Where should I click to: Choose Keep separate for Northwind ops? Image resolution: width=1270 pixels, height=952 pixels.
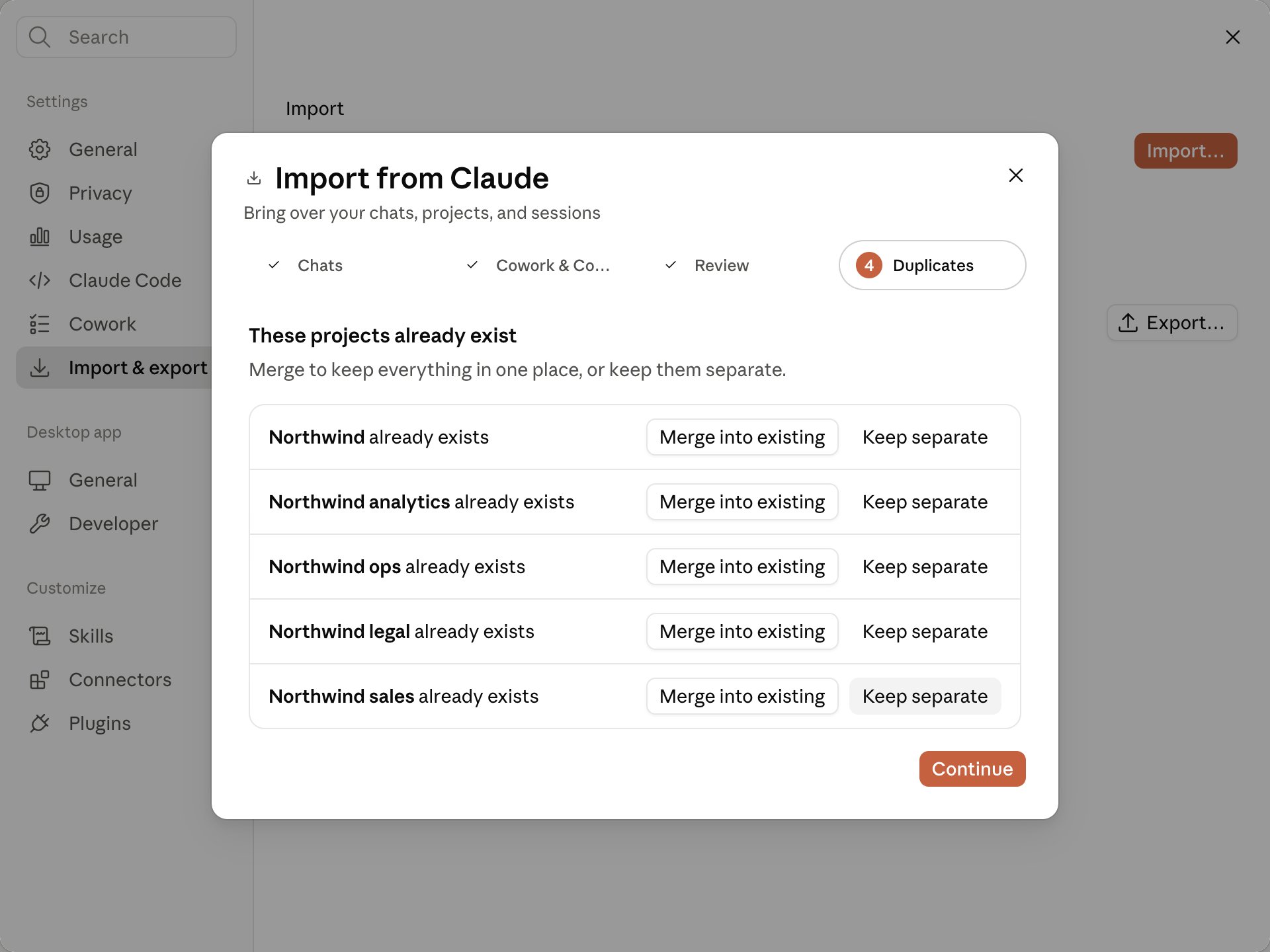point(925,567)
